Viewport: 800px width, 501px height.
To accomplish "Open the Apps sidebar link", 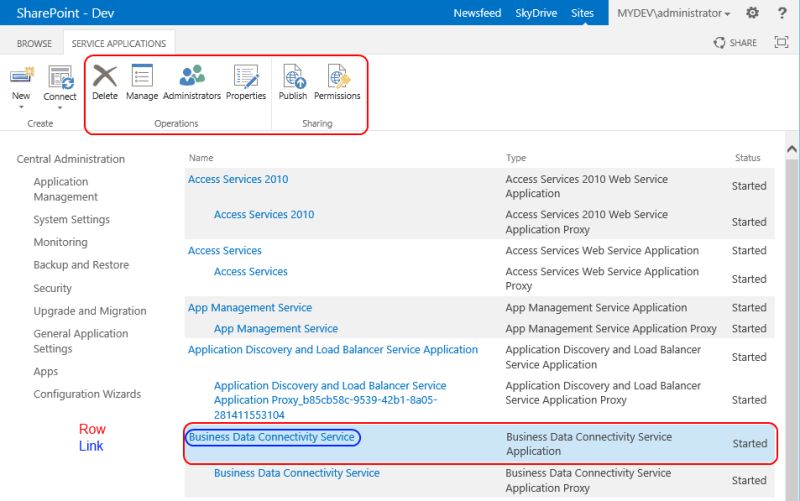I will [45, 371].
